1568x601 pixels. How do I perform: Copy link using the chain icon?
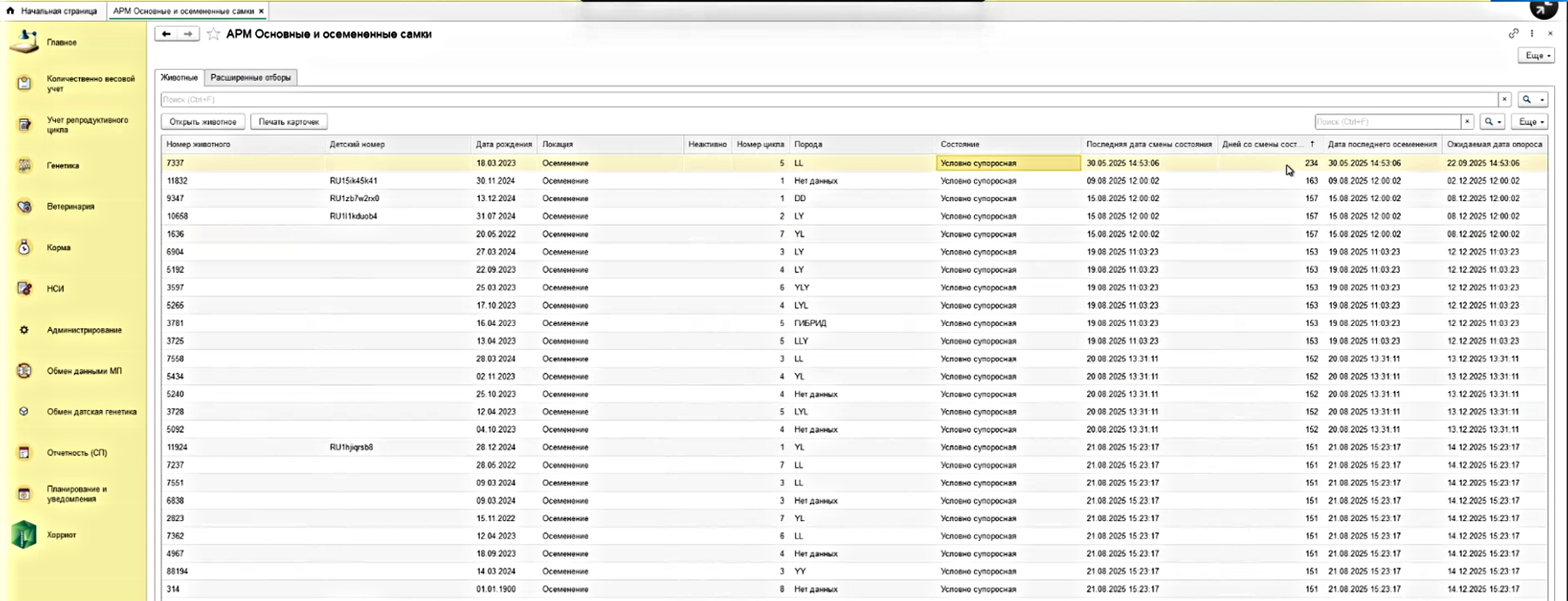pyautogui.click(x=1513, y=34)
